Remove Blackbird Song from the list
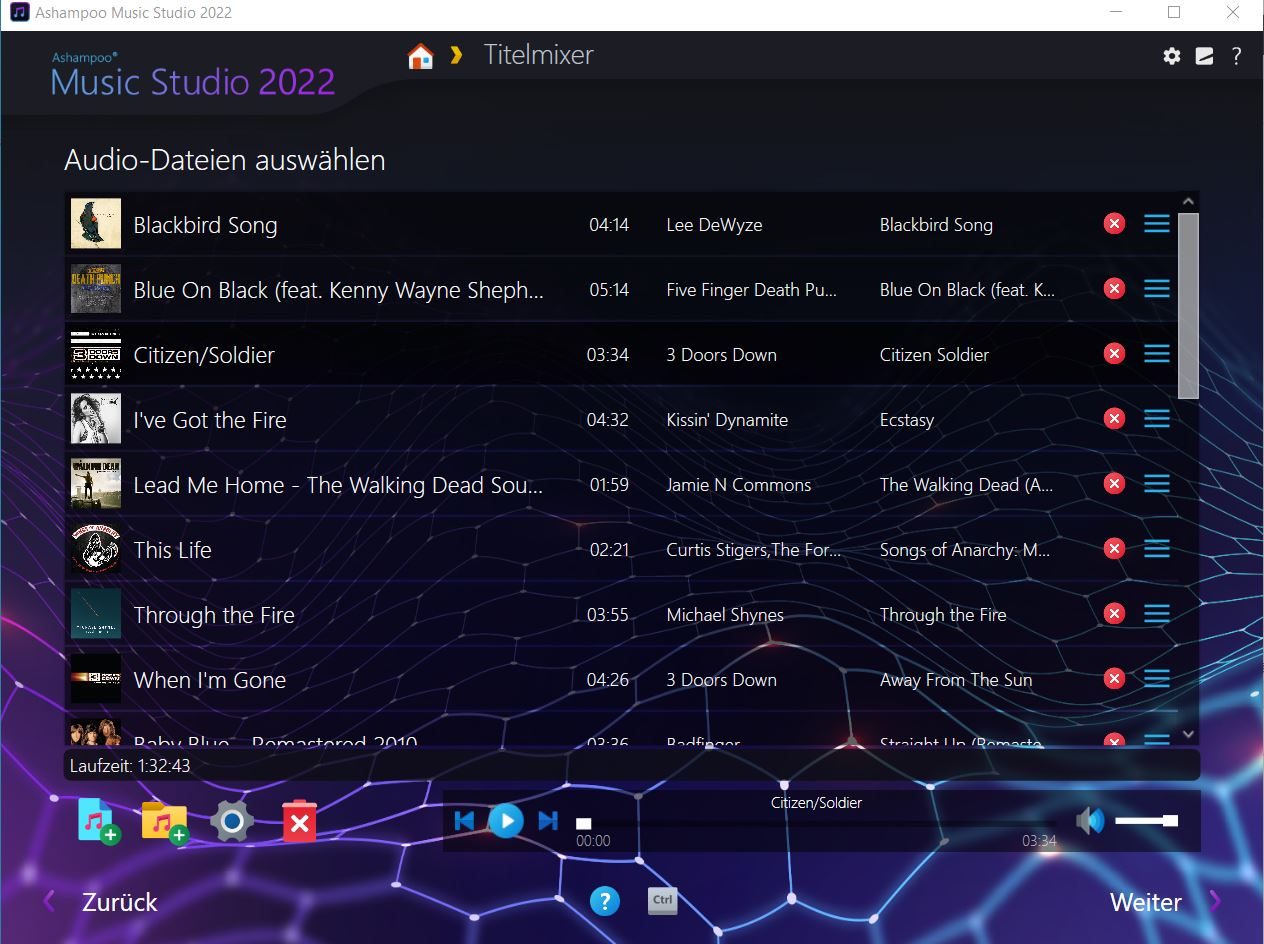The image size is (1264, 944). tap(1114, 224)
